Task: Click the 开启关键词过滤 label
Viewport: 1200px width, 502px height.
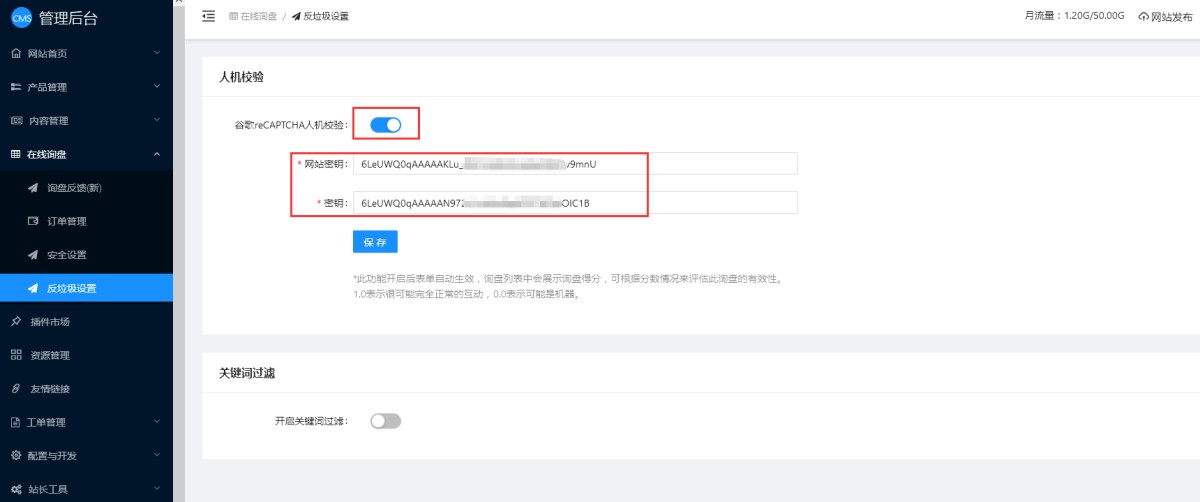Action: tap(311, 421)
